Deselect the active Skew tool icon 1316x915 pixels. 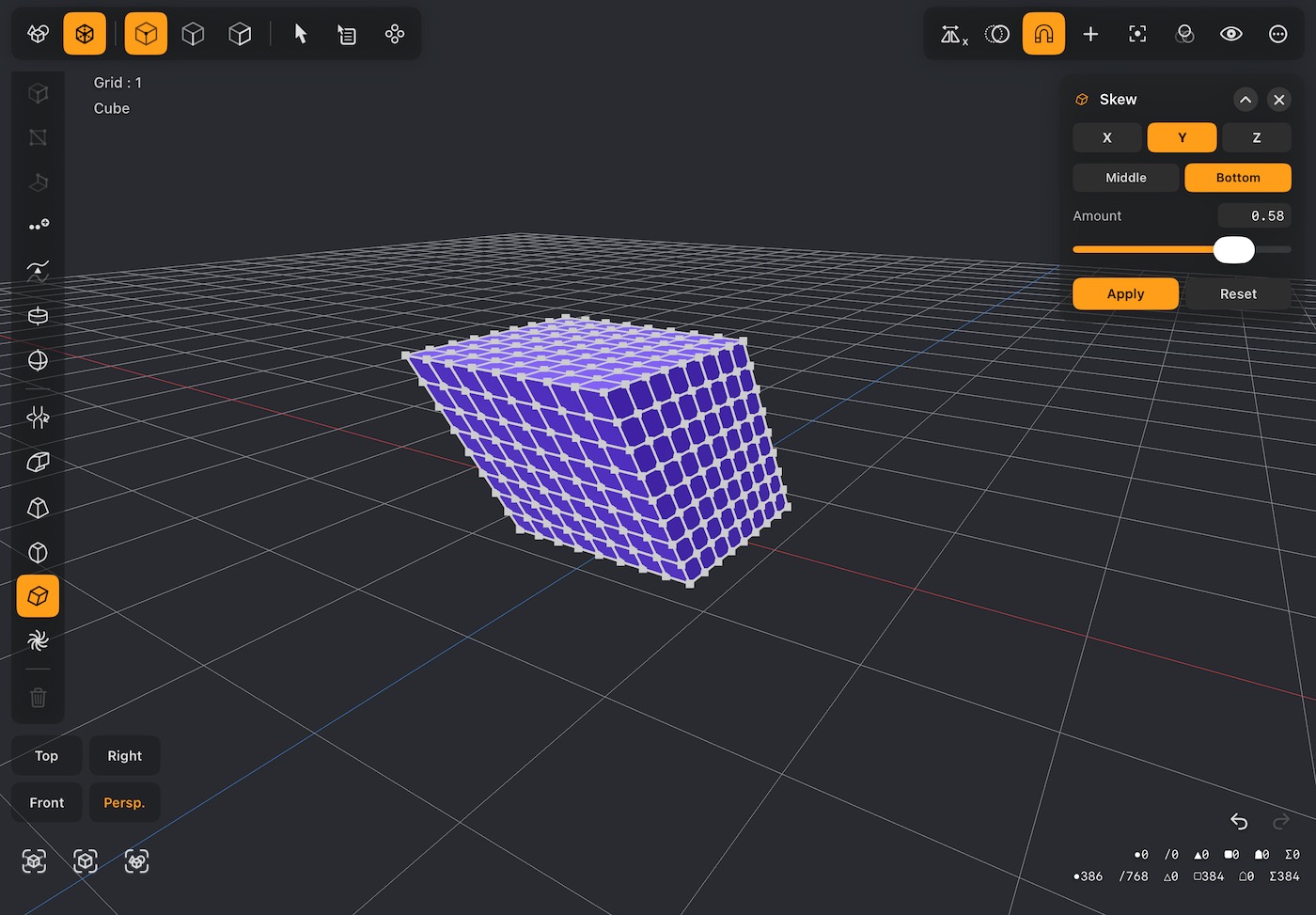pos(38,596)
